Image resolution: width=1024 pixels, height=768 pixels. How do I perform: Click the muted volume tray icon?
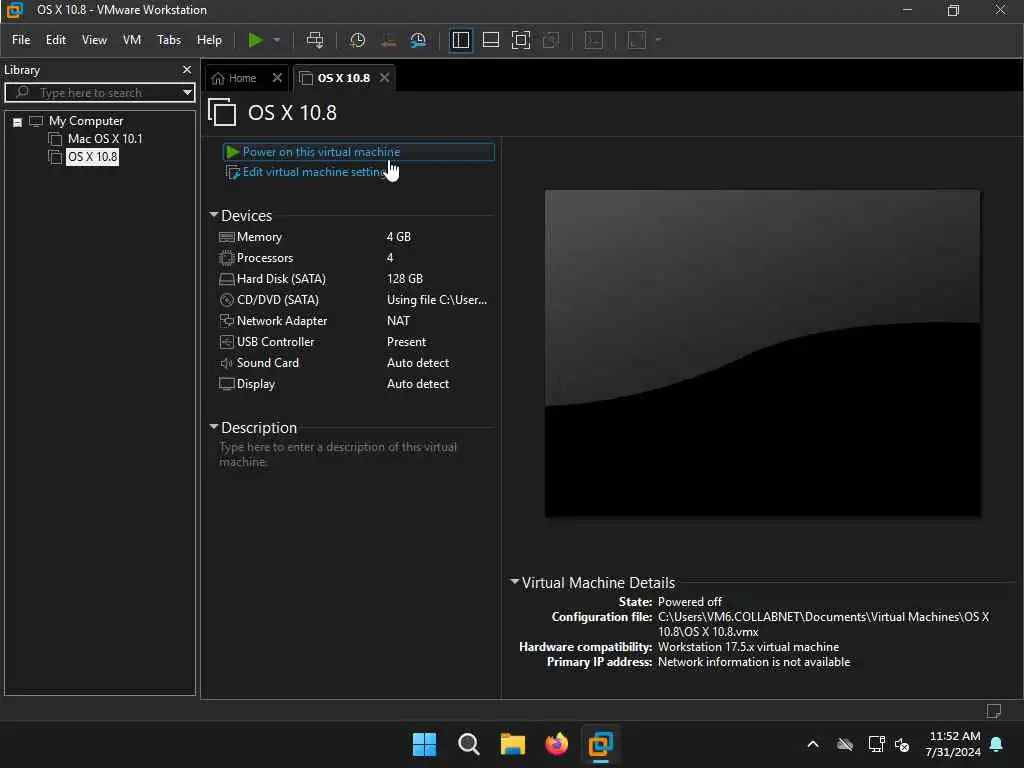pyautogui.click(x=902, y=744)
